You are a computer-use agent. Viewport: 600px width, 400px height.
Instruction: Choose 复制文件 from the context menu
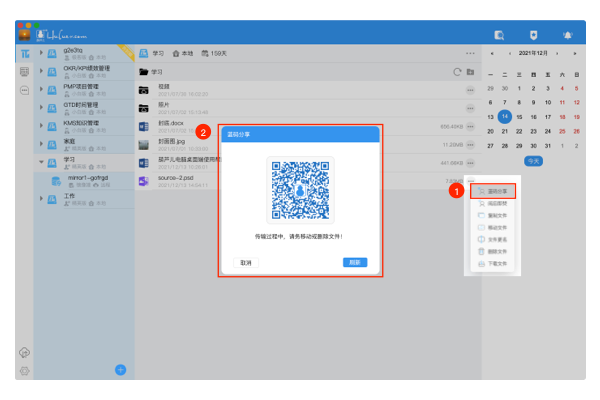[x=493, y=216]
